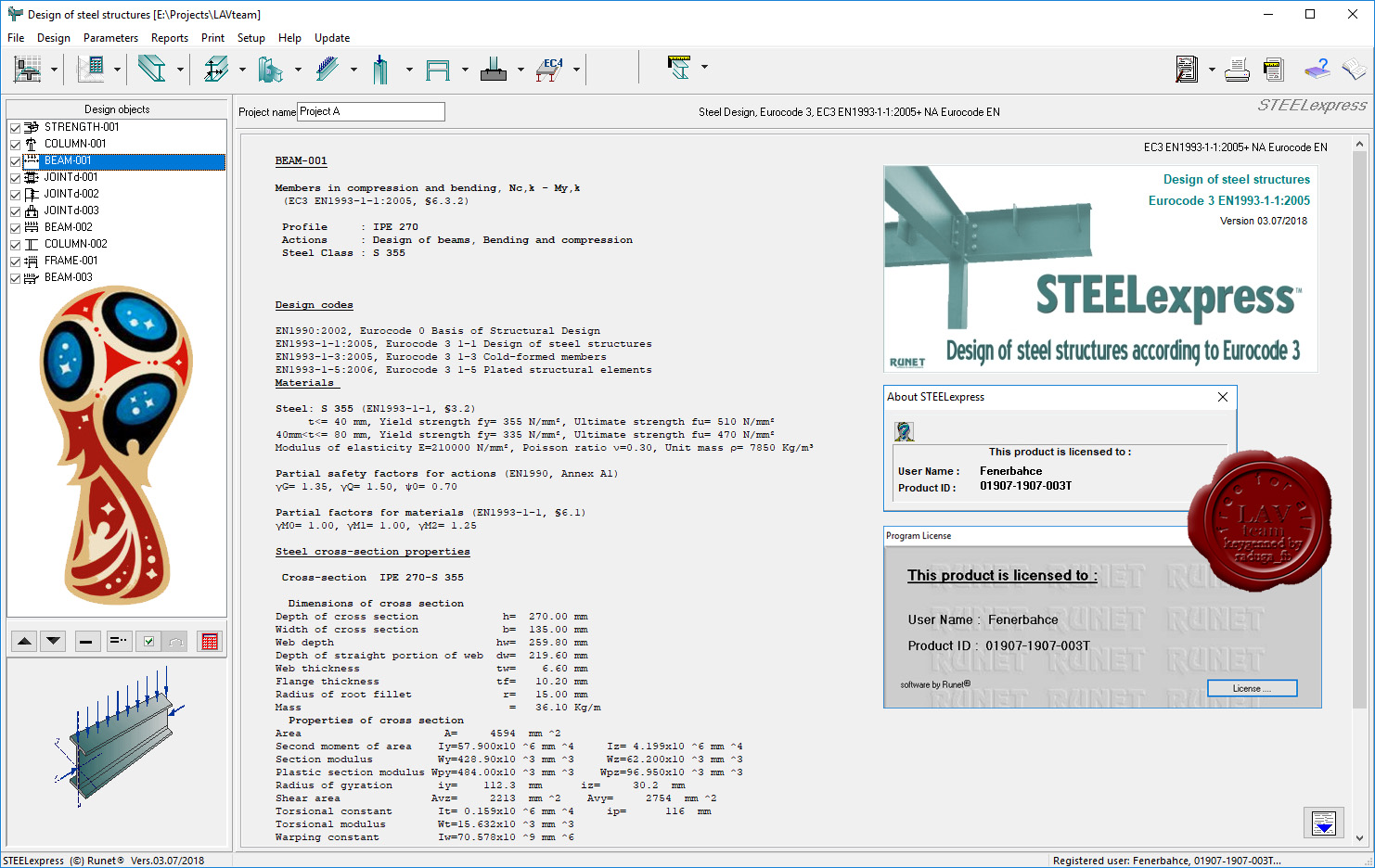Open the Reports menu

(170, 38)
